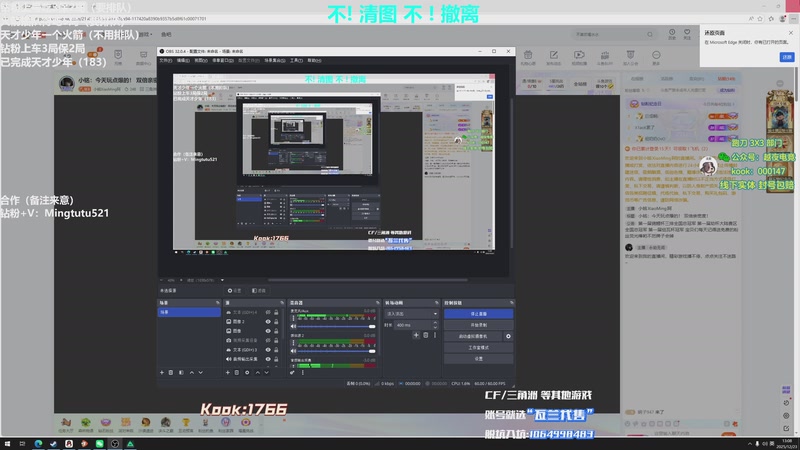Image resolution: width=800 pixels, height=450 pixels.
Task: Move the source up in Sources panel
Action: pos(258,372)
